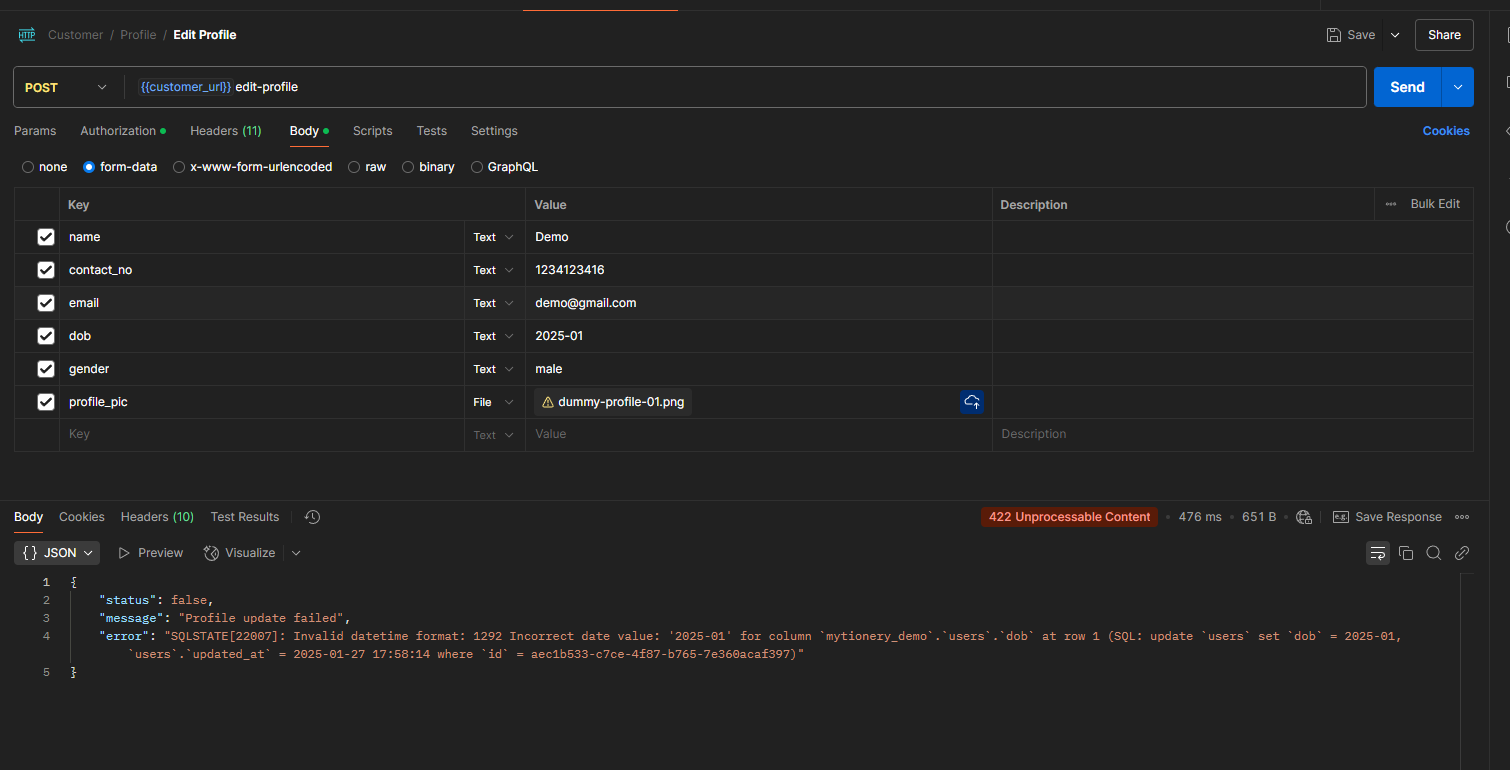Open the Save options dropdown arrow
This screenshot has height=770, width=1510.
1395,35
